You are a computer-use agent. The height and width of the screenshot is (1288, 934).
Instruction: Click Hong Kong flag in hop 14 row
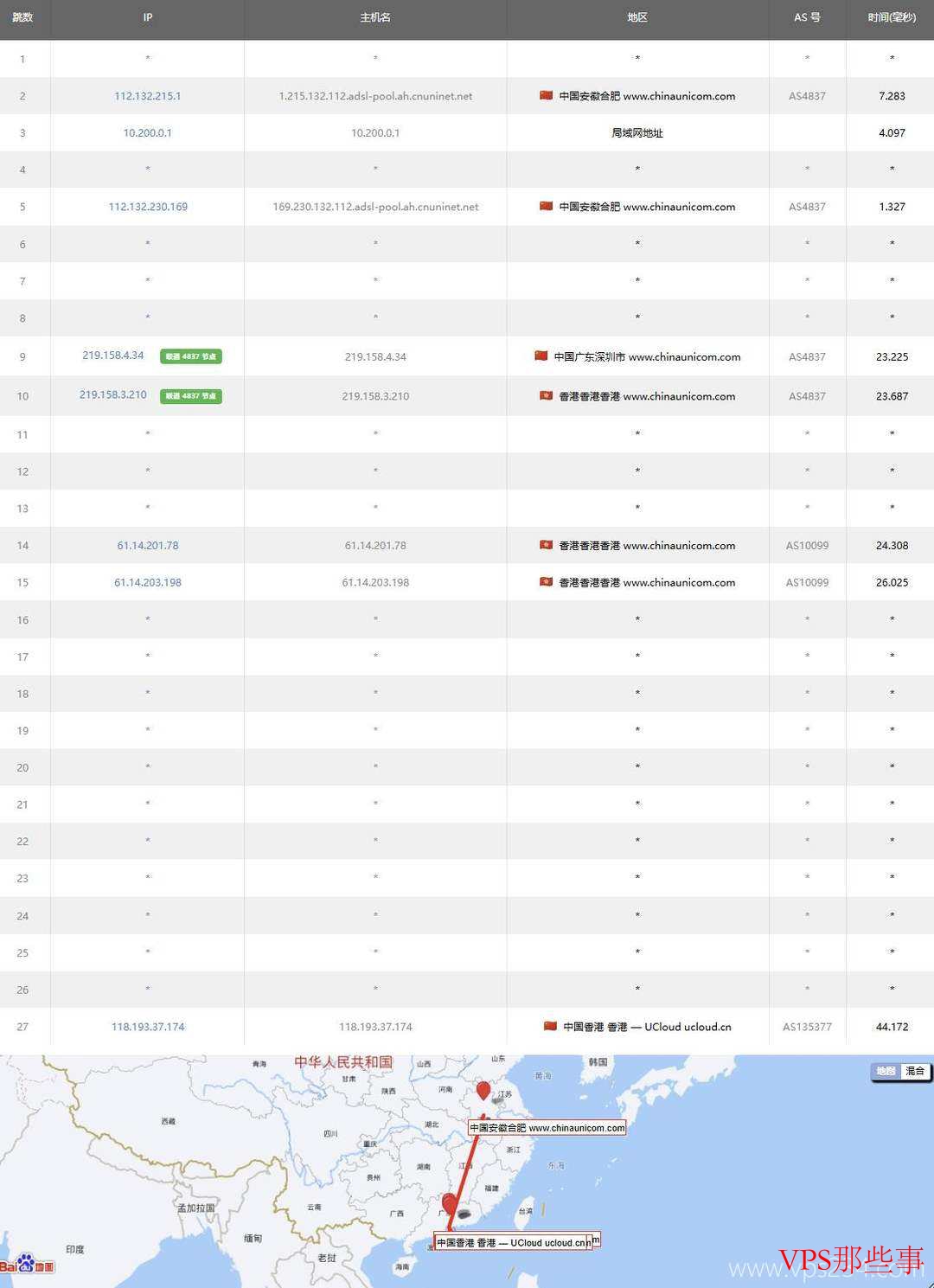pyautogui.click(x=546, y=545)
